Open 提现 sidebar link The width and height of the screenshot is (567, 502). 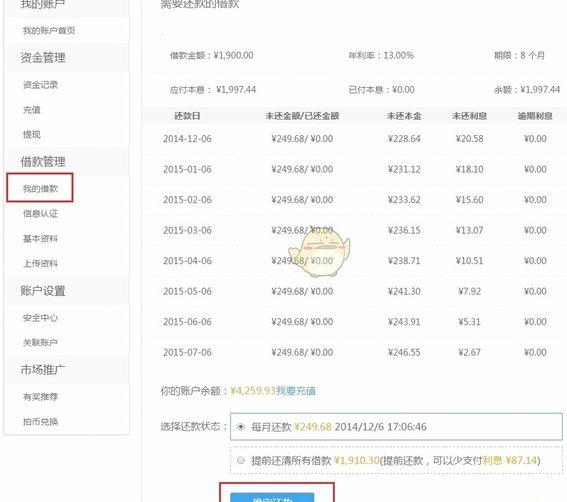coord(31,135)
